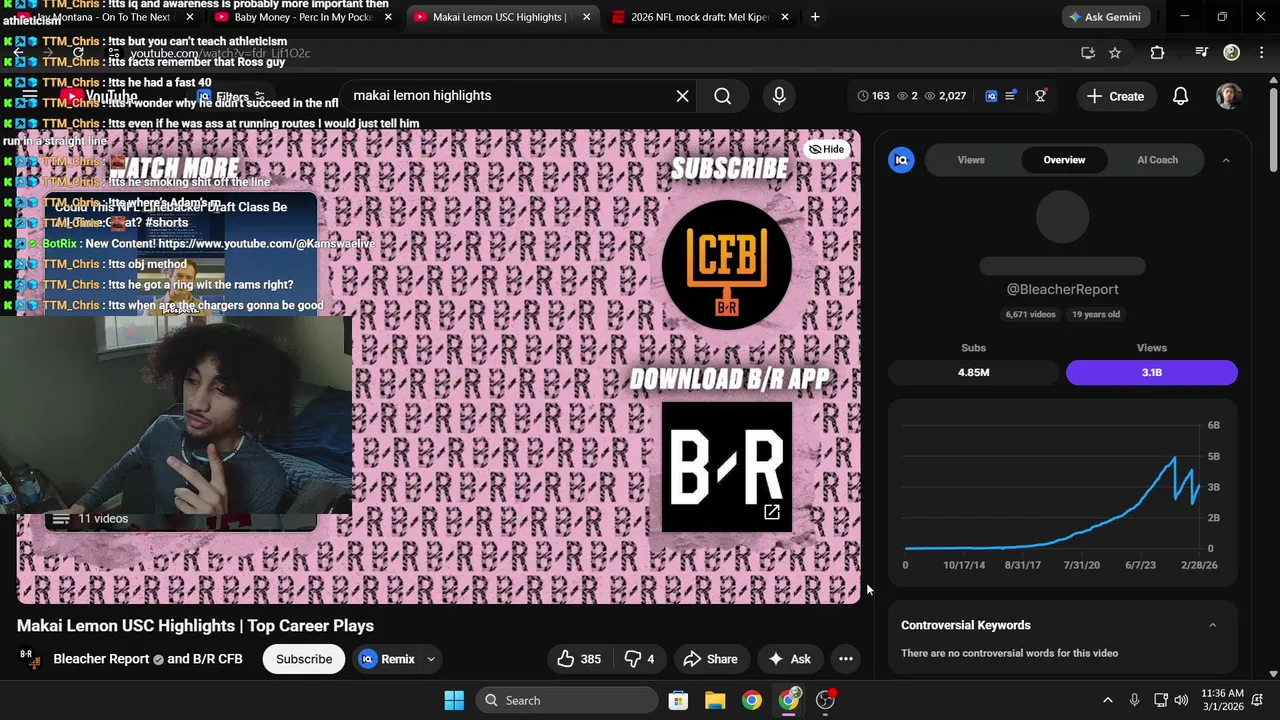Collapse the Controversial Keywords section

point(1212,625)
